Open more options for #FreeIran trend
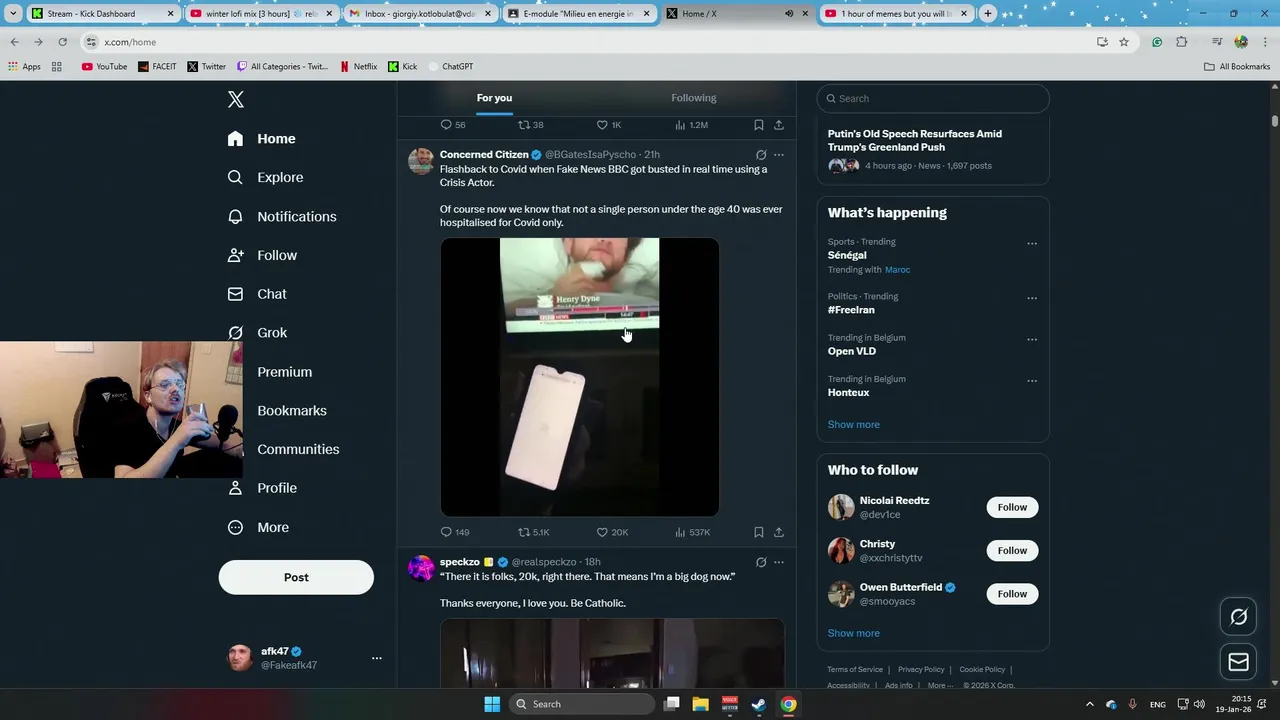Screen dimensions: 1280x720 point(1032,298)
